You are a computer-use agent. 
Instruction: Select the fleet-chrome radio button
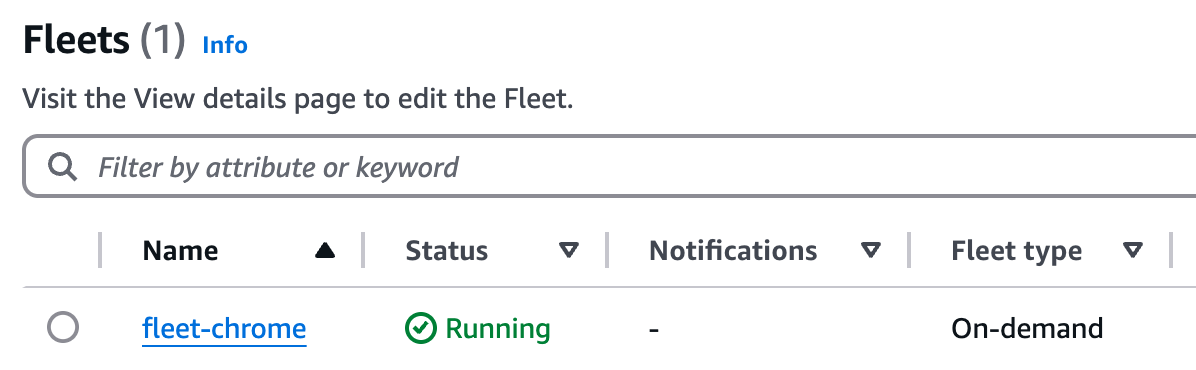(63, 329)
